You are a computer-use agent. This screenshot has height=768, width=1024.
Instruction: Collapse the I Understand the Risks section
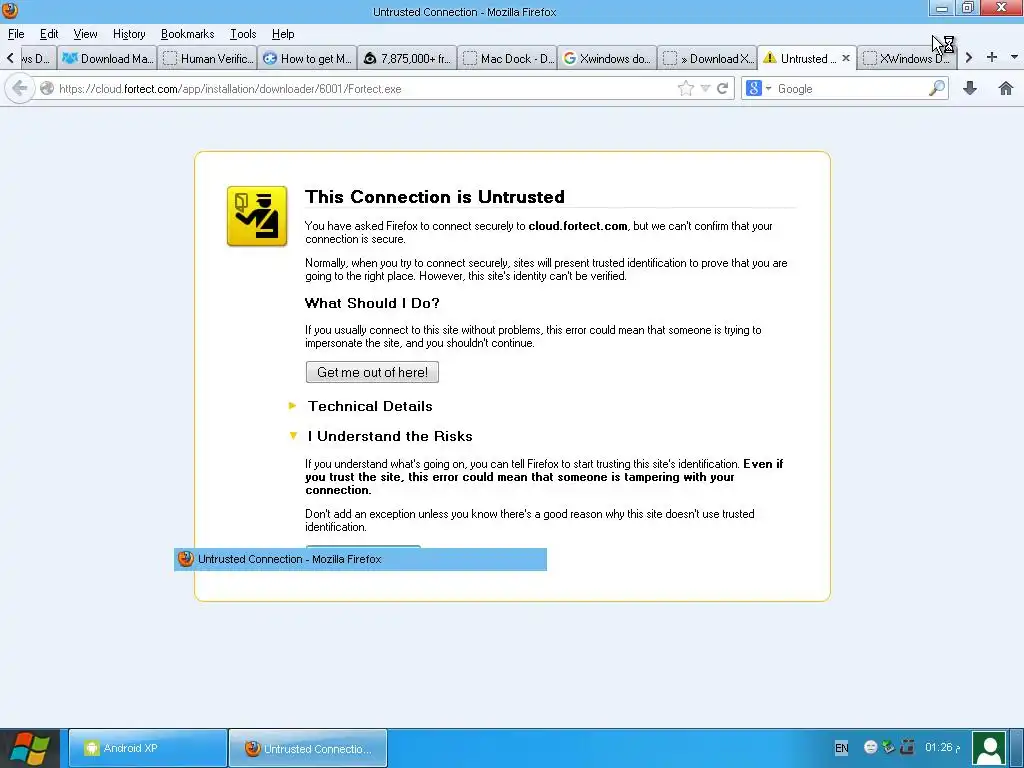tap(293, 436)
